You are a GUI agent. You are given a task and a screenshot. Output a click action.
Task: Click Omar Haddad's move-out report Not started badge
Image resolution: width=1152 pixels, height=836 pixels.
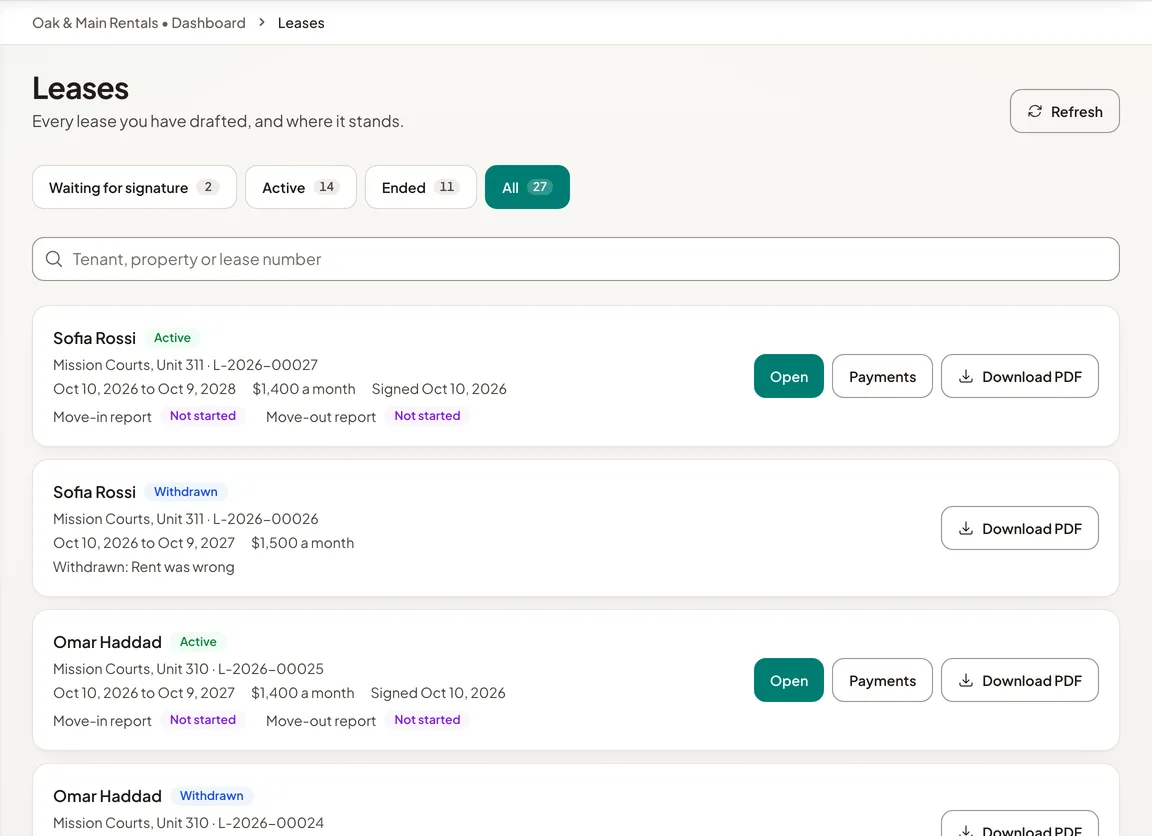[427, 720]
